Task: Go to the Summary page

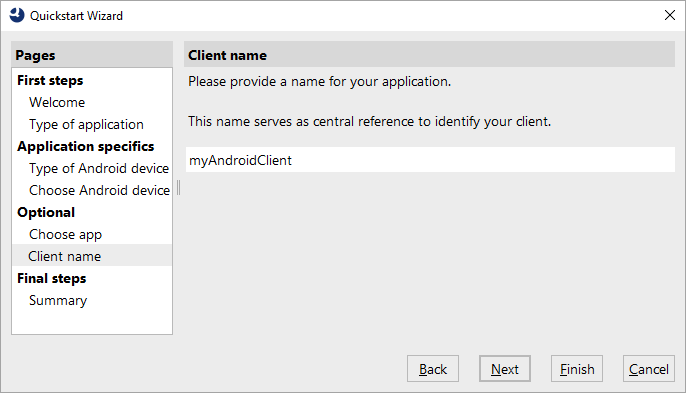Action: (x=58, y=300)
